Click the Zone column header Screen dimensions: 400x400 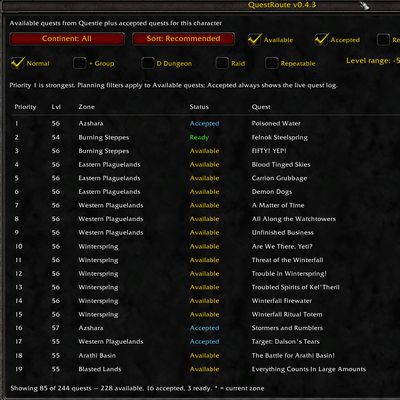[x=87, y=107]
